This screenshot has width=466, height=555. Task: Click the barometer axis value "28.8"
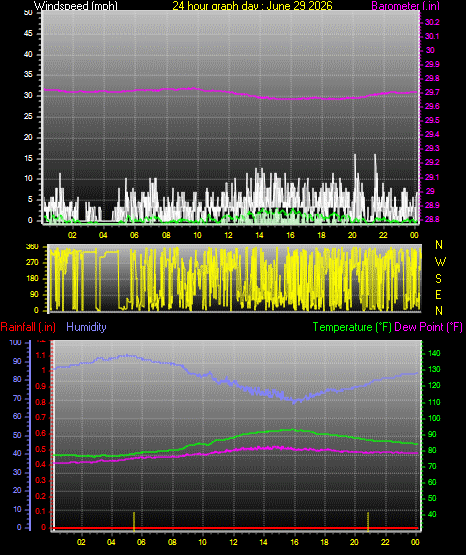pyautogui.click(x=432, y=219)
